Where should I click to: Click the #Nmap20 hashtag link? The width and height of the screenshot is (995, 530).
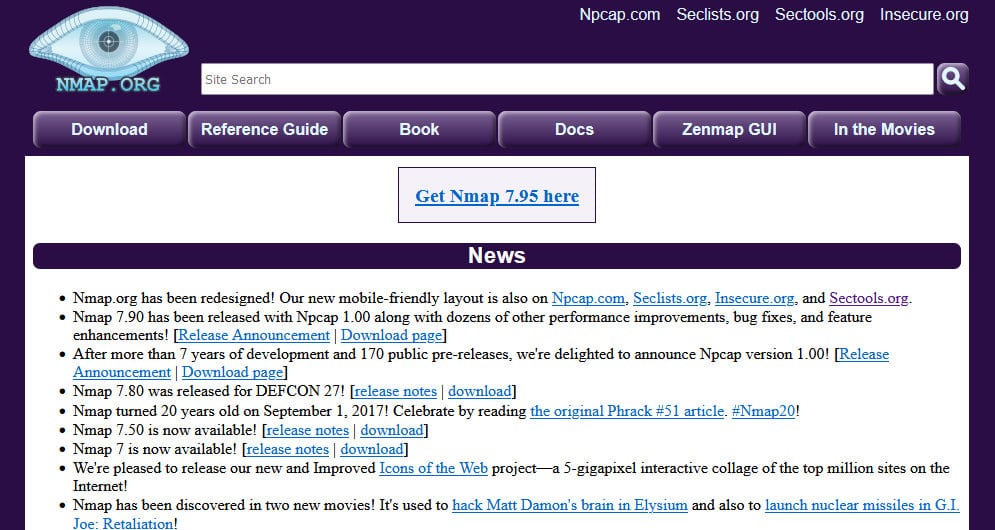[763, 411]
